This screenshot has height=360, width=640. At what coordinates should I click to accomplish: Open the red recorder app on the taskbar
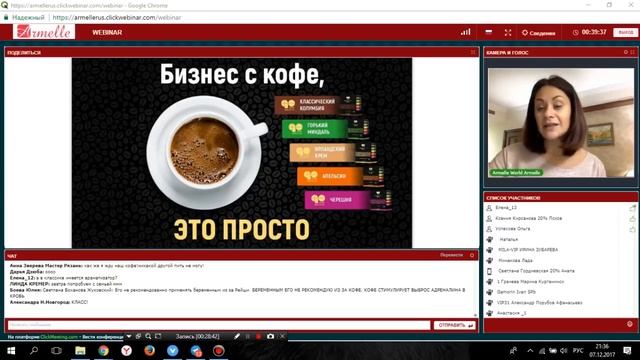pyautogui.click(x=219, y=351)
